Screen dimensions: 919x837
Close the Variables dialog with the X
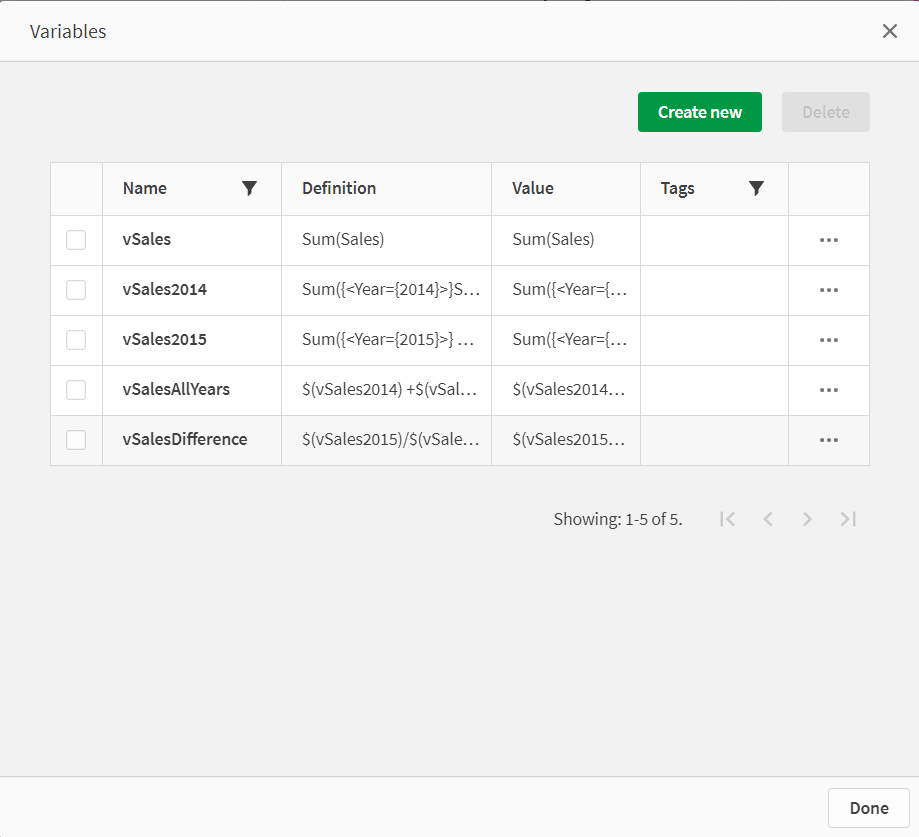point(889,31)
